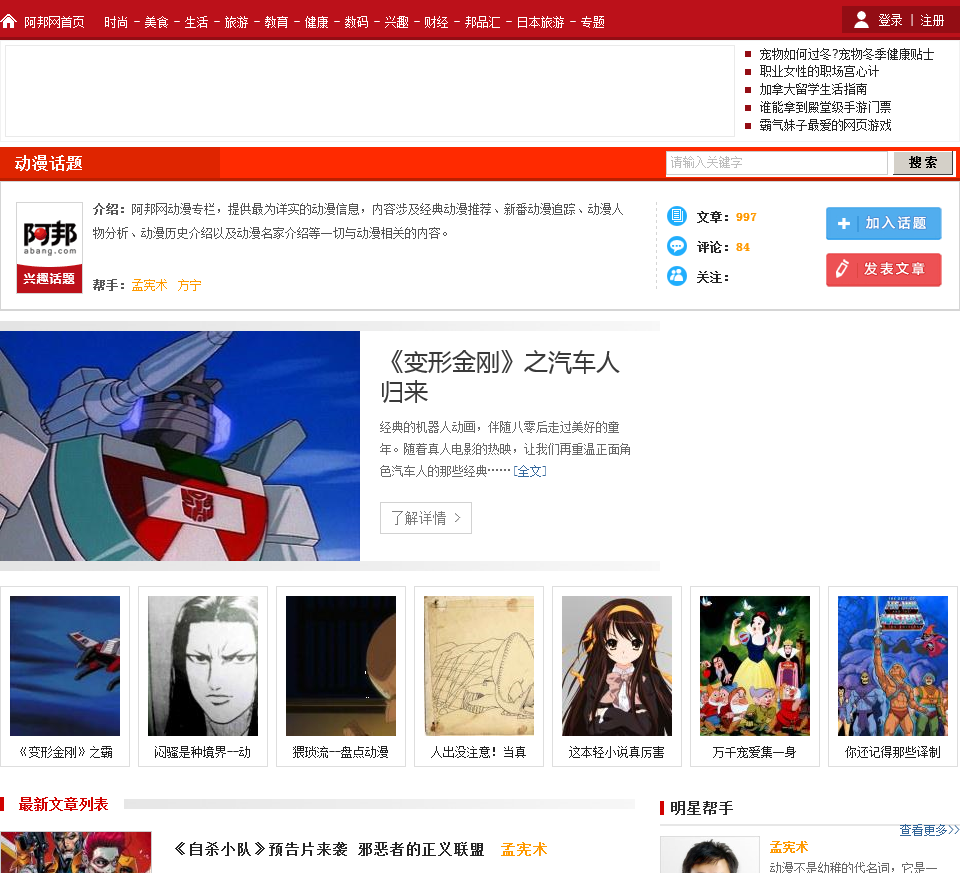Open the 闷骚是种境界 manga thumbnail
The height and width of the screenshot is (873, 960).
(203, 665)
